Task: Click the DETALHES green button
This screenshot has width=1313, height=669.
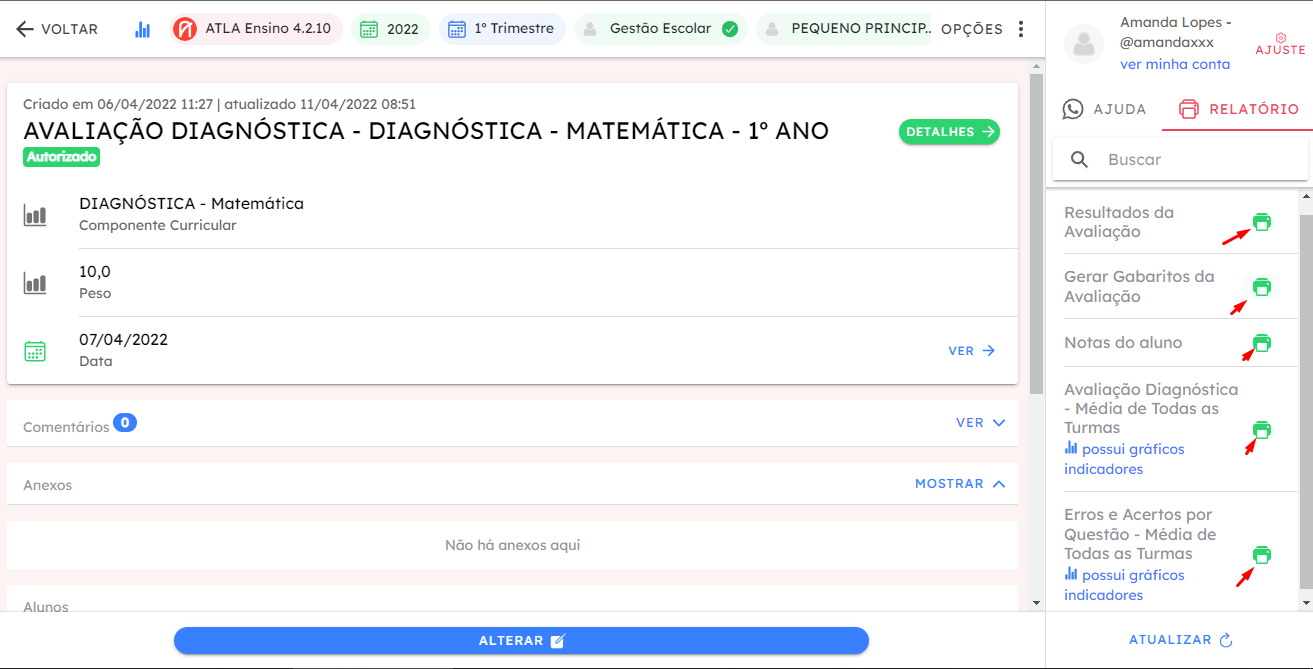Action: [x=949, y=132]
